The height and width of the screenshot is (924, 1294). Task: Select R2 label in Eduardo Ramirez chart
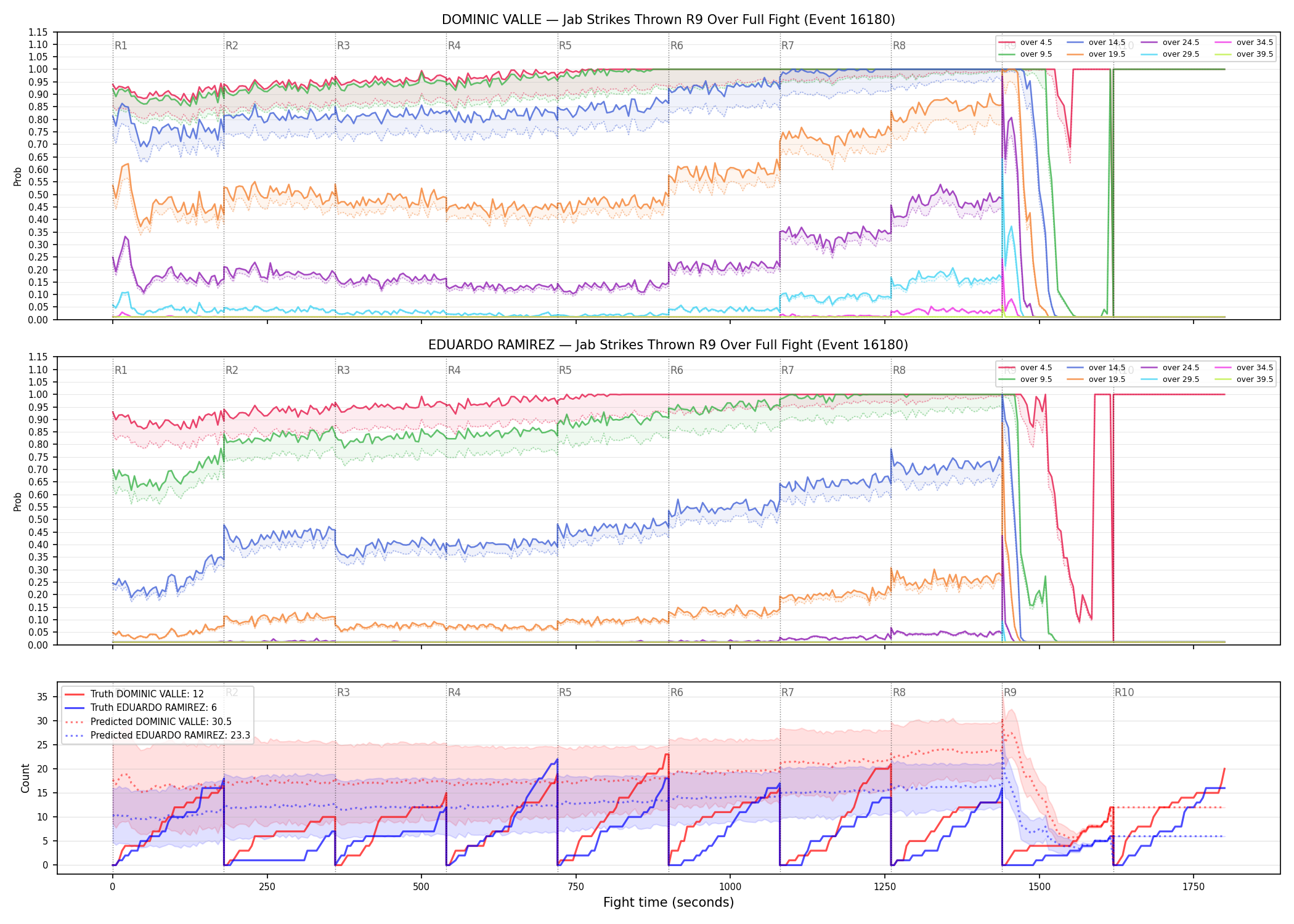coord(232,370)
